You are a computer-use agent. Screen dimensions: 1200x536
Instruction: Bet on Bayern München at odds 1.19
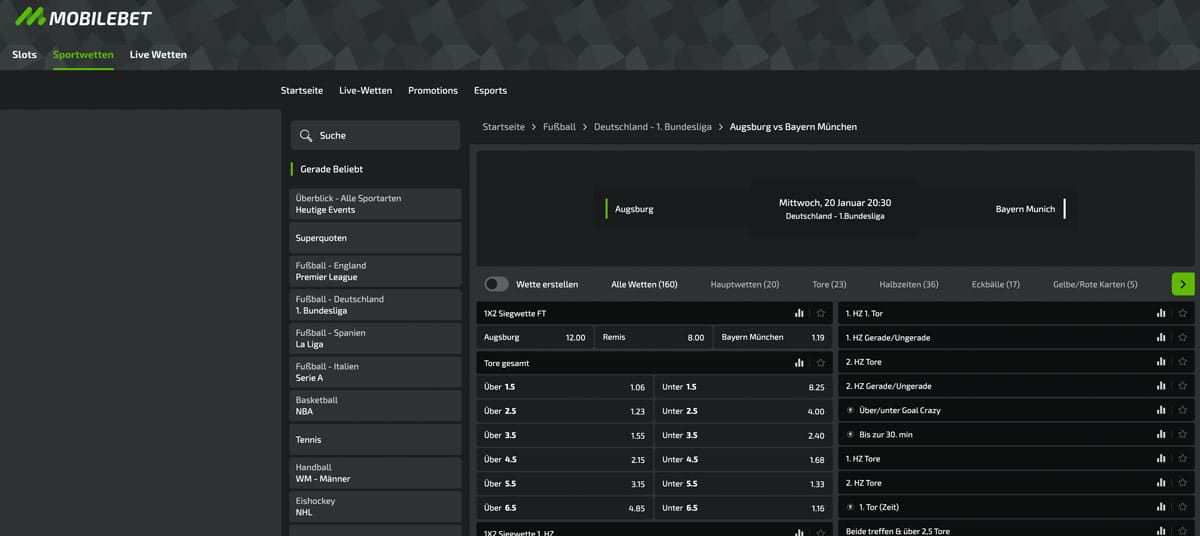pyautogui.click(x=773, y=337)
